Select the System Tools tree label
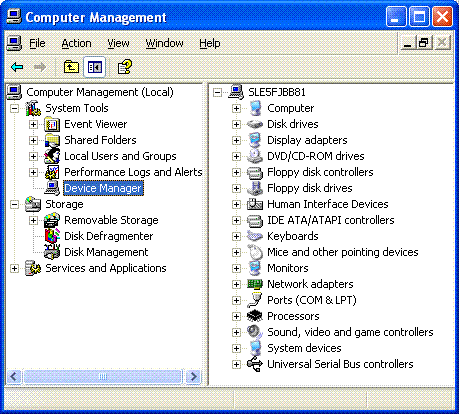 tap(77, 108)
